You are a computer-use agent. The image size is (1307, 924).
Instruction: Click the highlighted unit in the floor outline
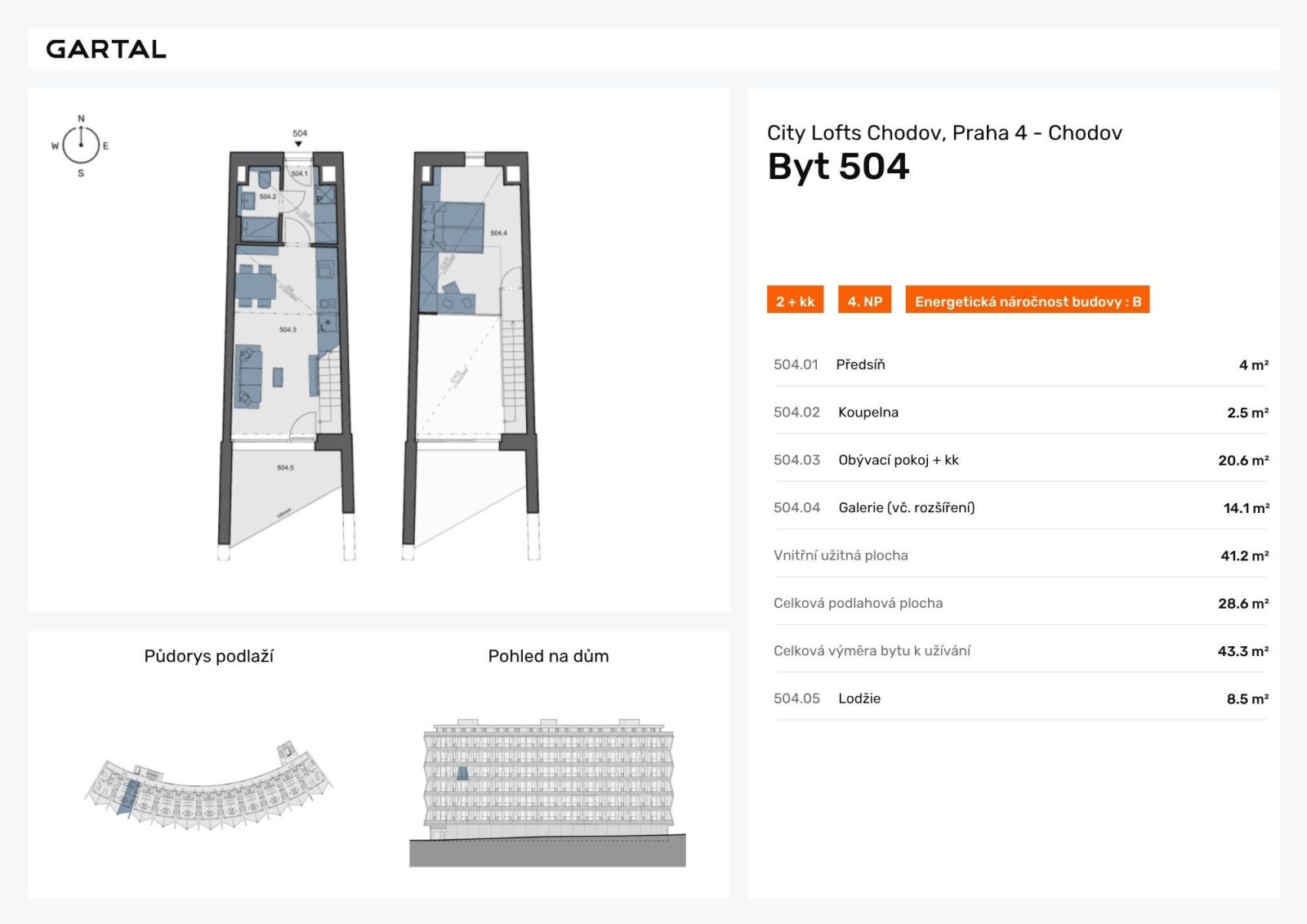point(127,796)
